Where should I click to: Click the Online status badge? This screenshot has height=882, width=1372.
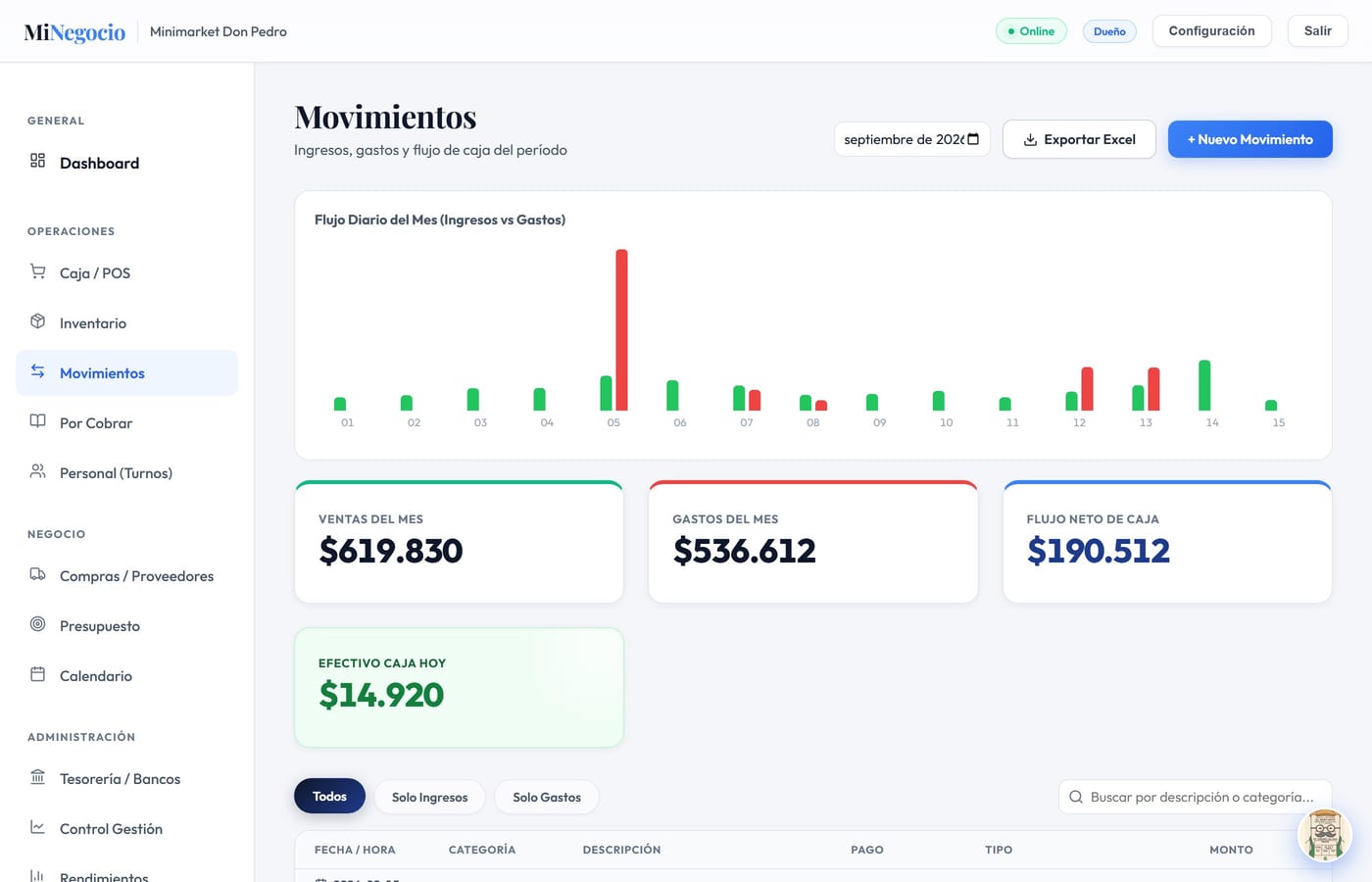(x=1031, y=31)
